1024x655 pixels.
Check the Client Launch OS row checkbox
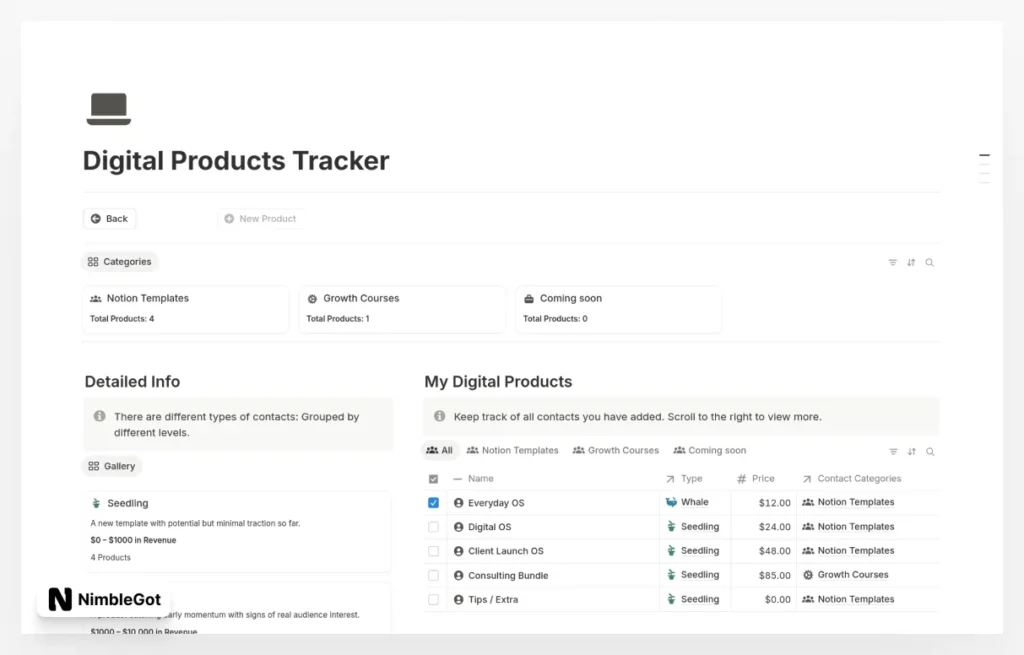coord(434,551)
